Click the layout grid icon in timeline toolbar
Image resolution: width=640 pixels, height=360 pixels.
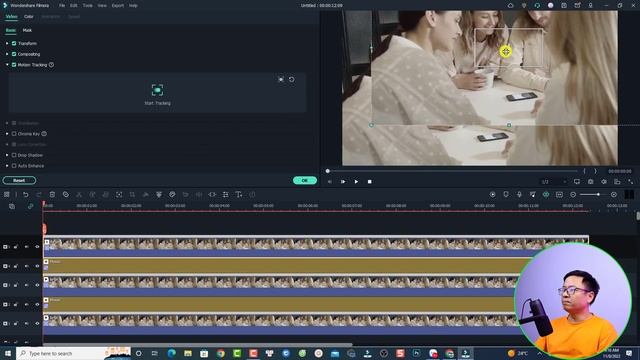[x=7, y=195]
